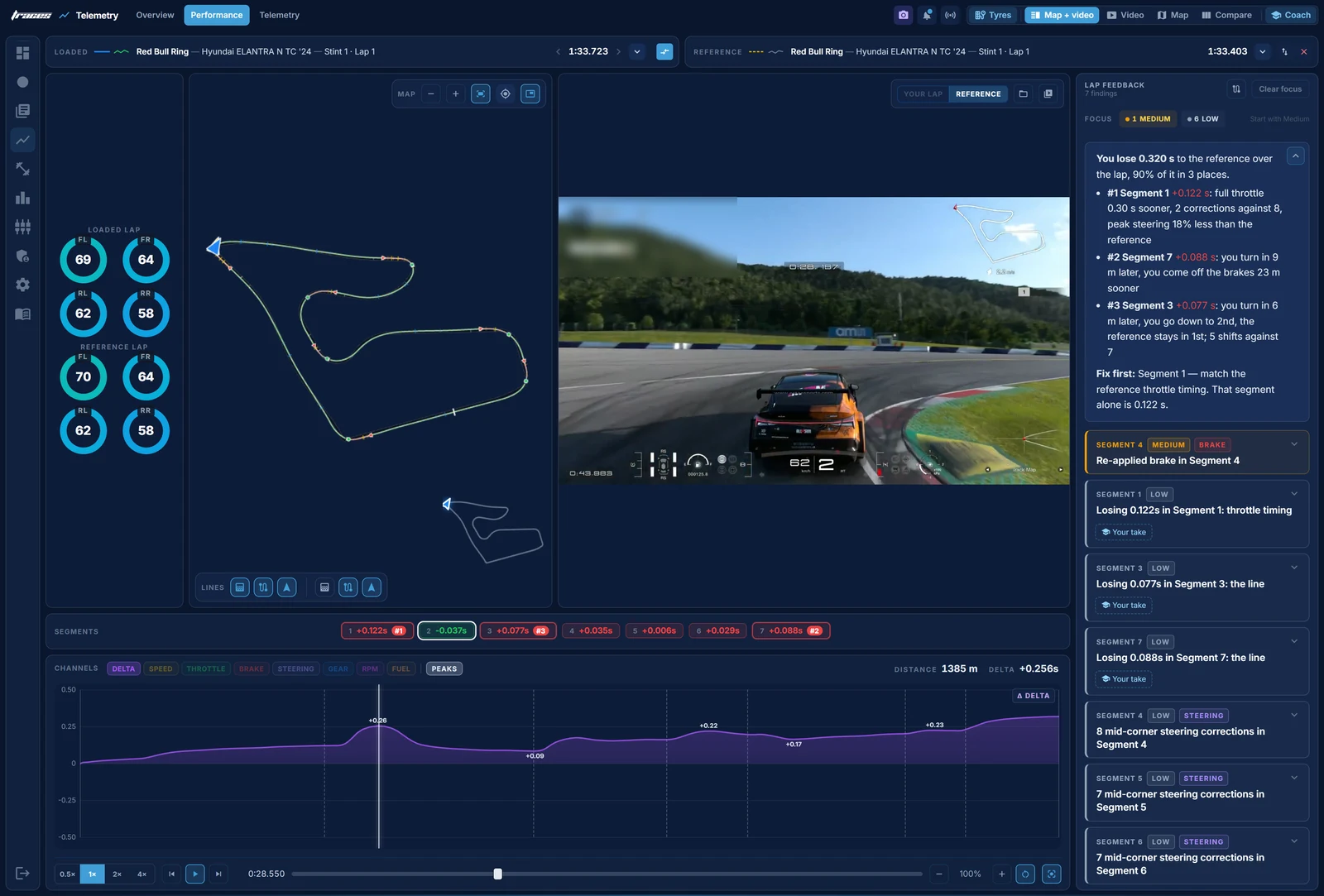Click the sort findings icon in Lap Feedback
The width and height of the screenshot is (1324, 896).
pyautogui.click(x=1236, y=89)
